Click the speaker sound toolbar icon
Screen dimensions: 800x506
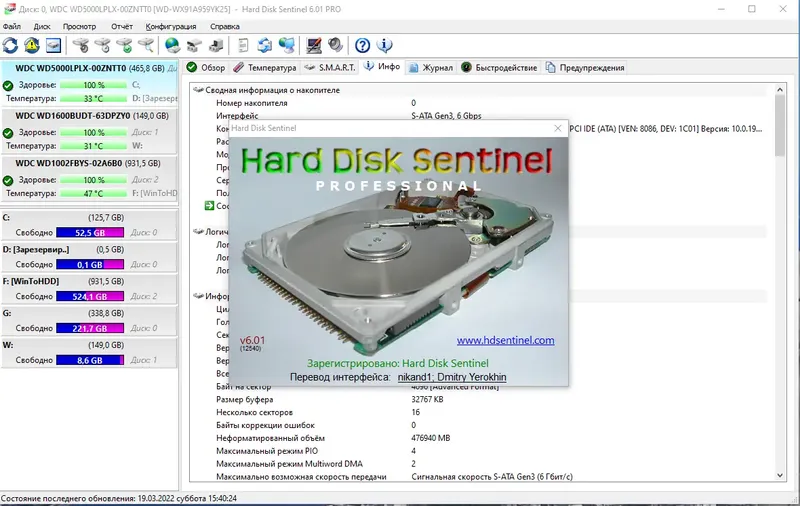pyautogui.click(x=335, y=45)
